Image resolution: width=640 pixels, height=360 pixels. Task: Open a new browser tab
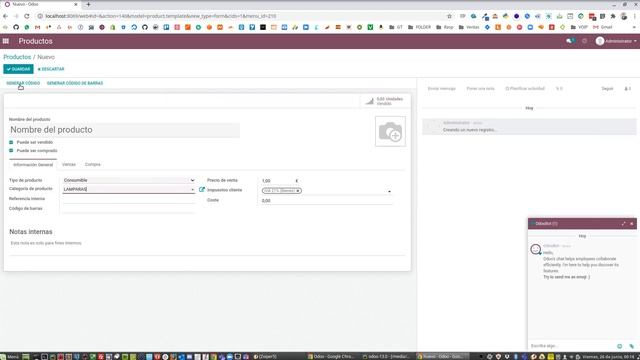click(x=88, y=4)
